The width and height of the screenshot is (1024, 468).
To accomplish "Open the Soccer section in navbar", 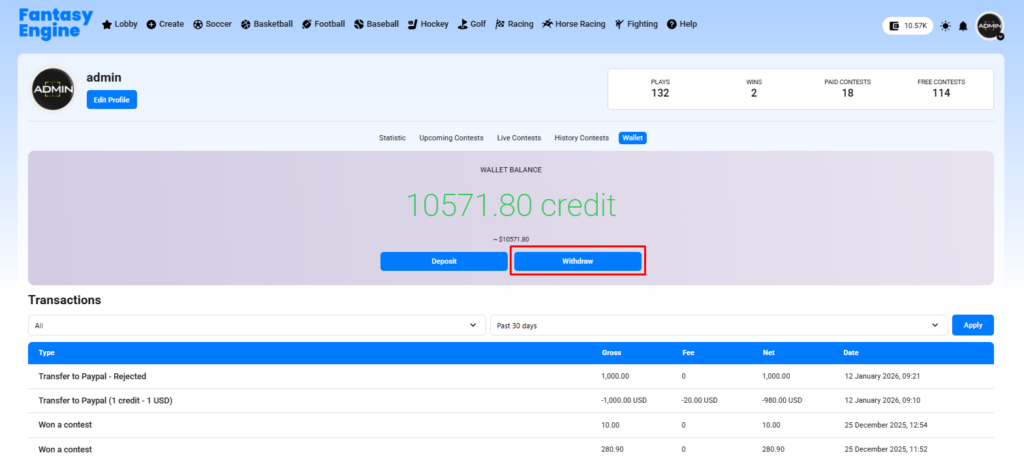I will point(212,24).
